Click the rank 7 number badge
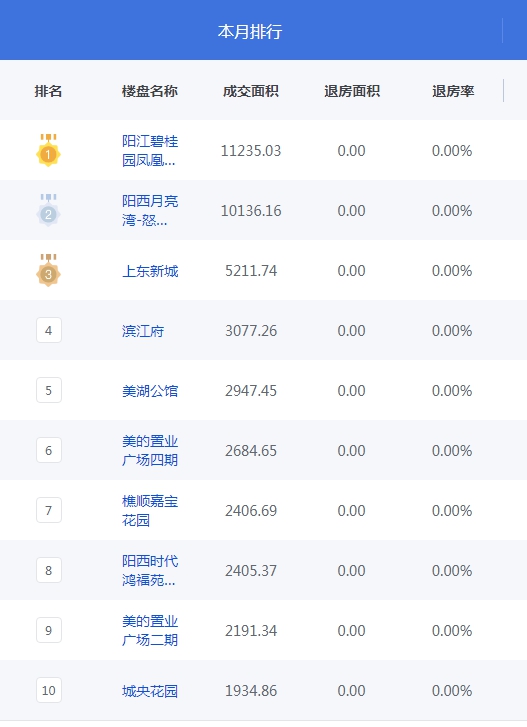Viewport: 527px width, 727px height. pyautogui.click(x=49, y=510)
